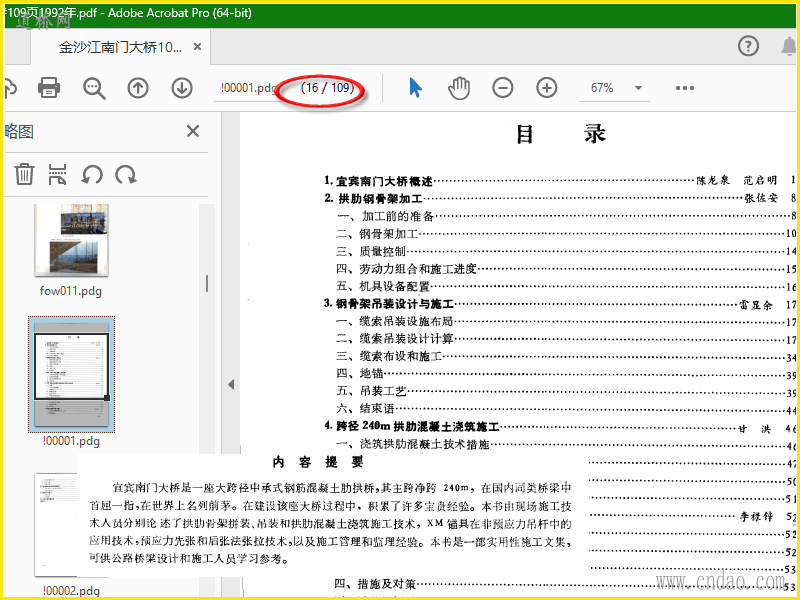Open the Help question mark icon

point(748,46)
